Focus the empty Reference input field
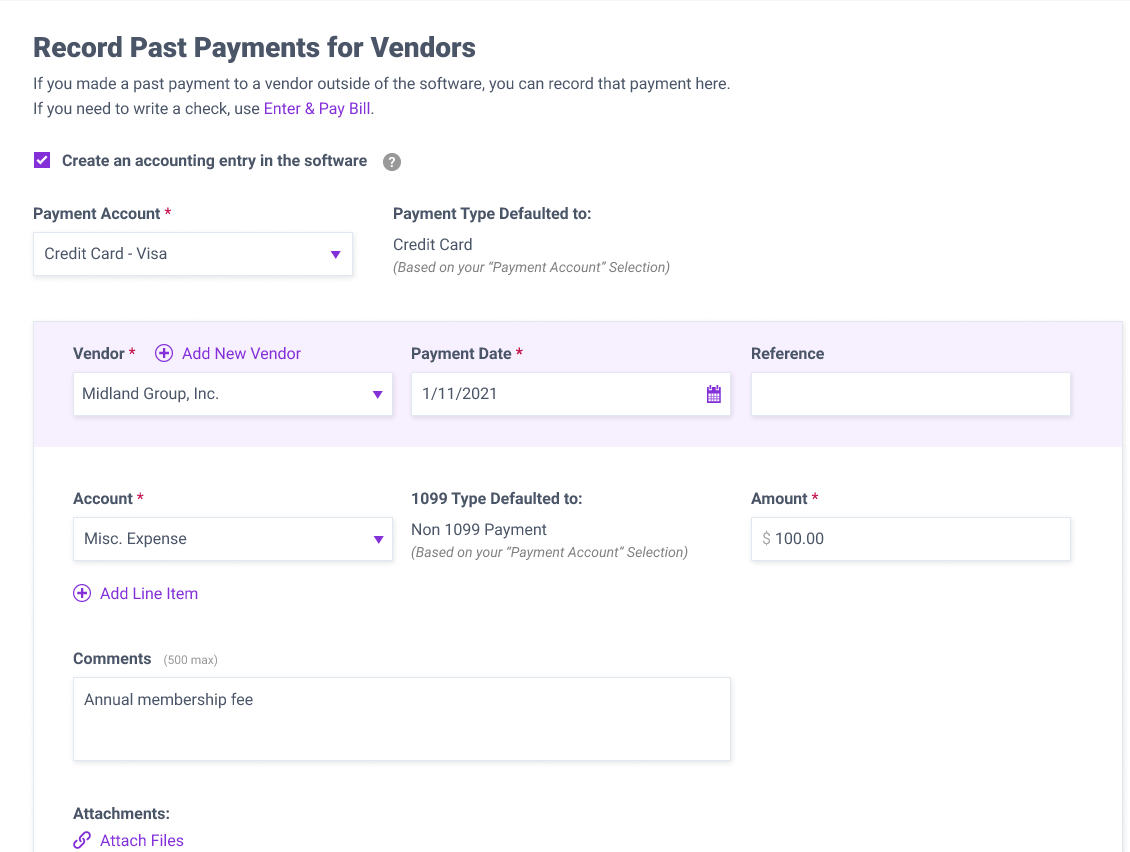Screen dimensions: 1130x852 [911, 394]
